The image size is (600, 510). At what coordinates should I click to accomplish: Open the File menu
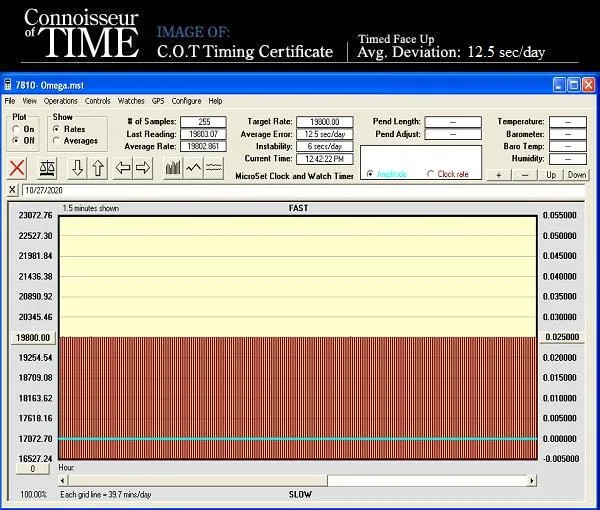click(x=10, y=101)
